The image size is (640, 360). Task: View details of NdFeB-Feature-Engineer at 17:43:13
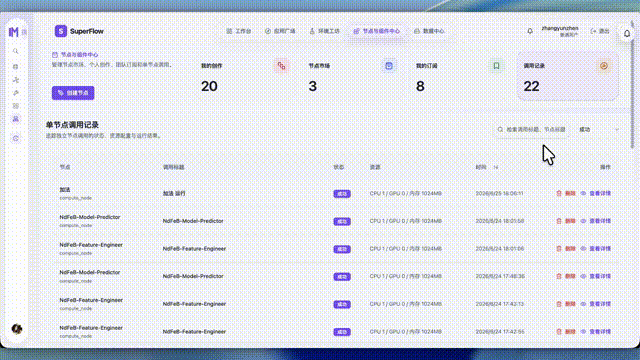pyautogui.click(x=596, y=304)
